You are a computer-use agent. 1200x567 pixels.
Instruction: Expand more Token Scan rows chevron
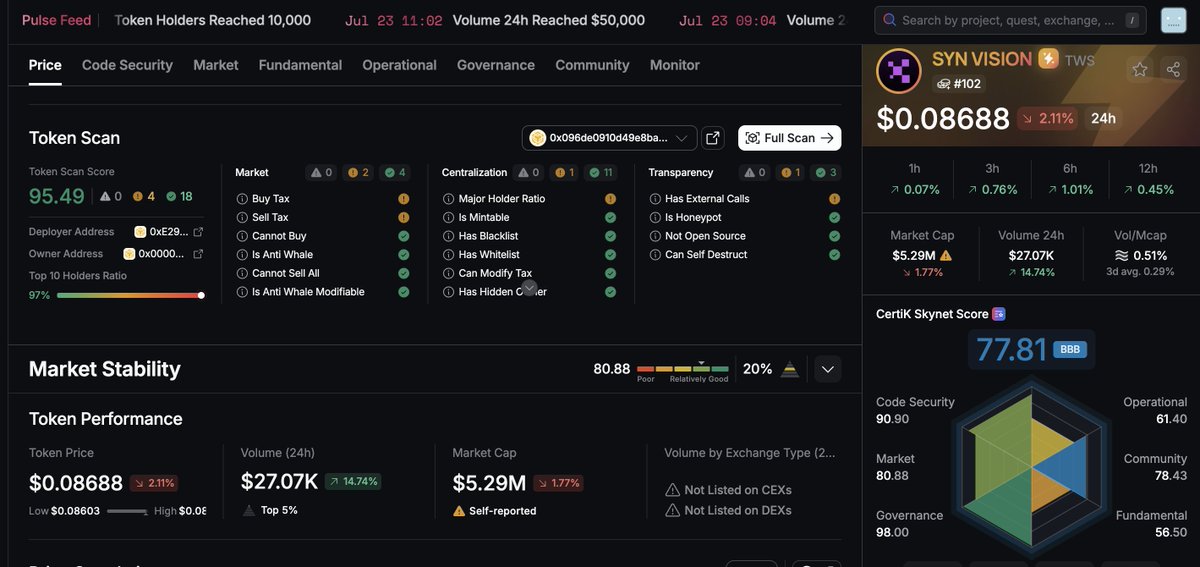click(530, 288)
